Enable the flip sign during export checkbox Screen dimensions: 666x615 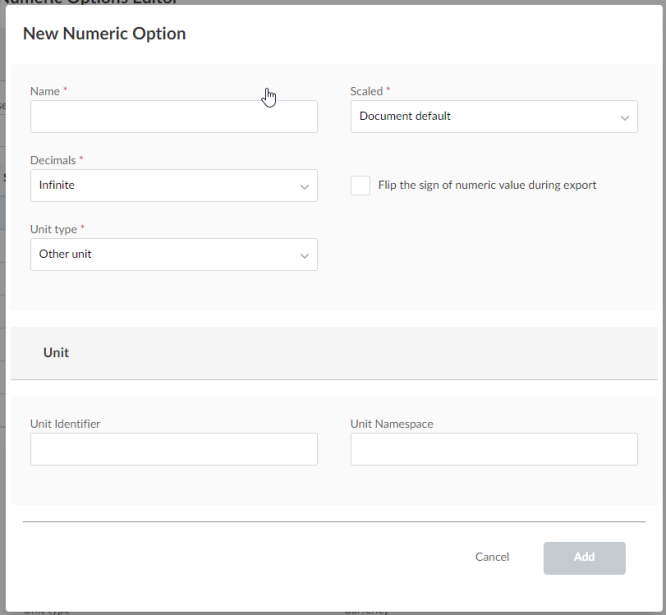click(x=360, y=186)
